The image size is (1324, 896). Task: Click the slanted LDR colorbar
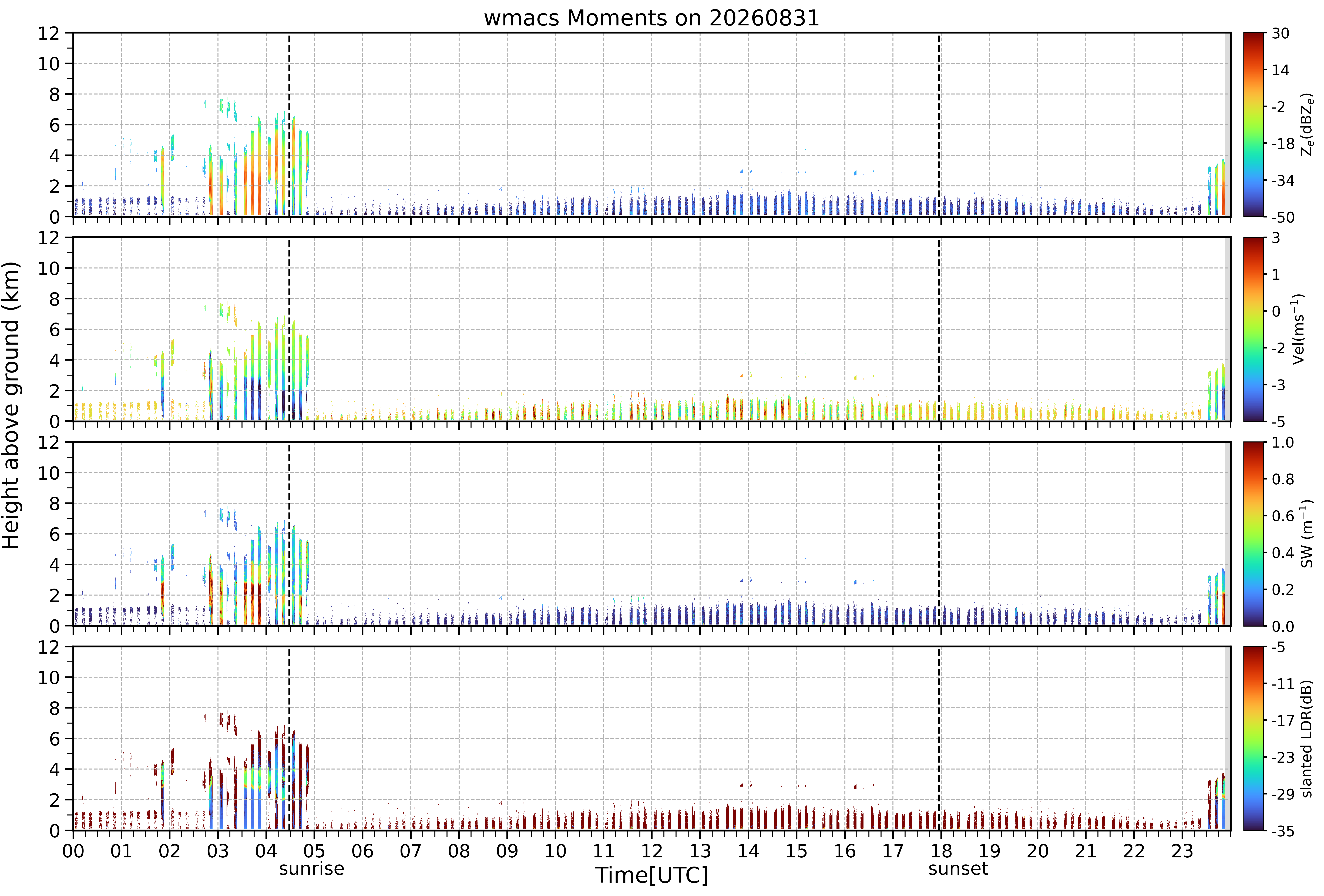[1254, 739]
